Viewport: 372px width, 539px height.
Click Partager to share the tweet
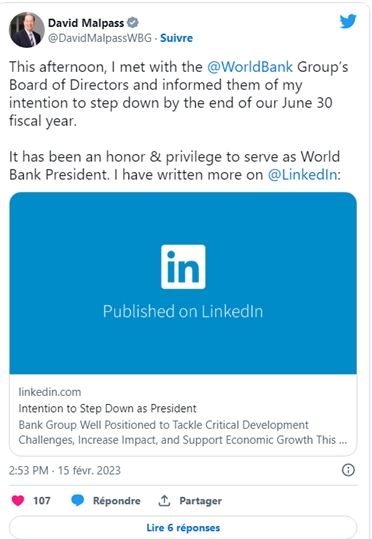point(200,500)
